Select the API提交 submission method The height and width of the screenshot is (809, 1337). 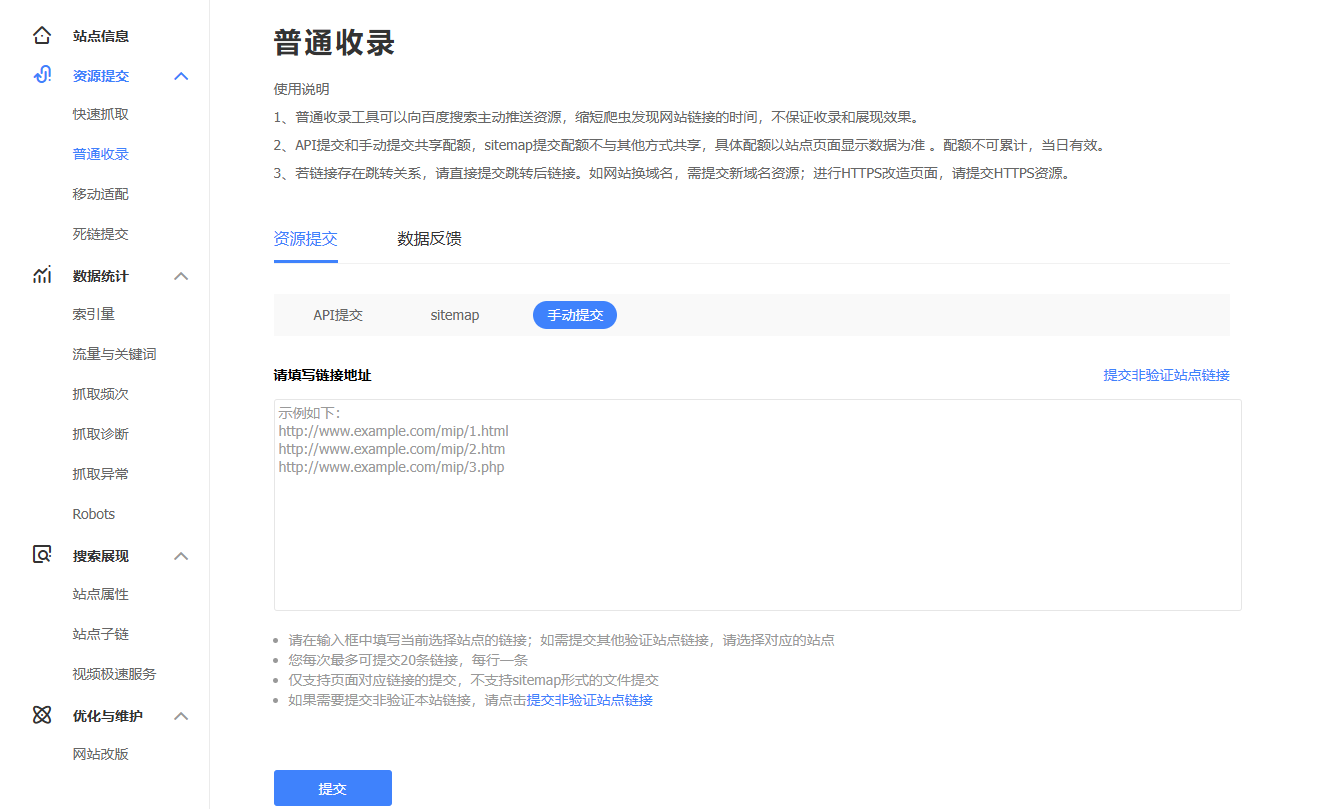pos(338,315)
